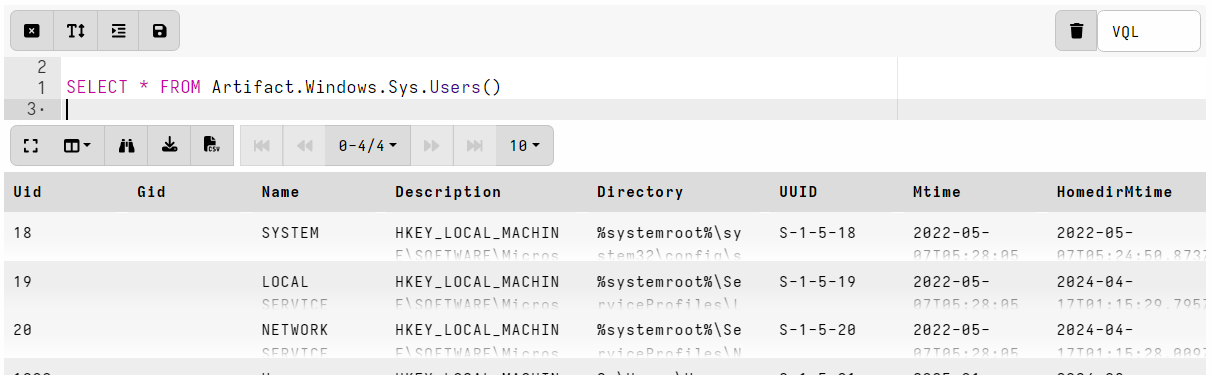Go to next page of results
The image size is (1211, 375).
pyautogui.click(x=432, y=146)
